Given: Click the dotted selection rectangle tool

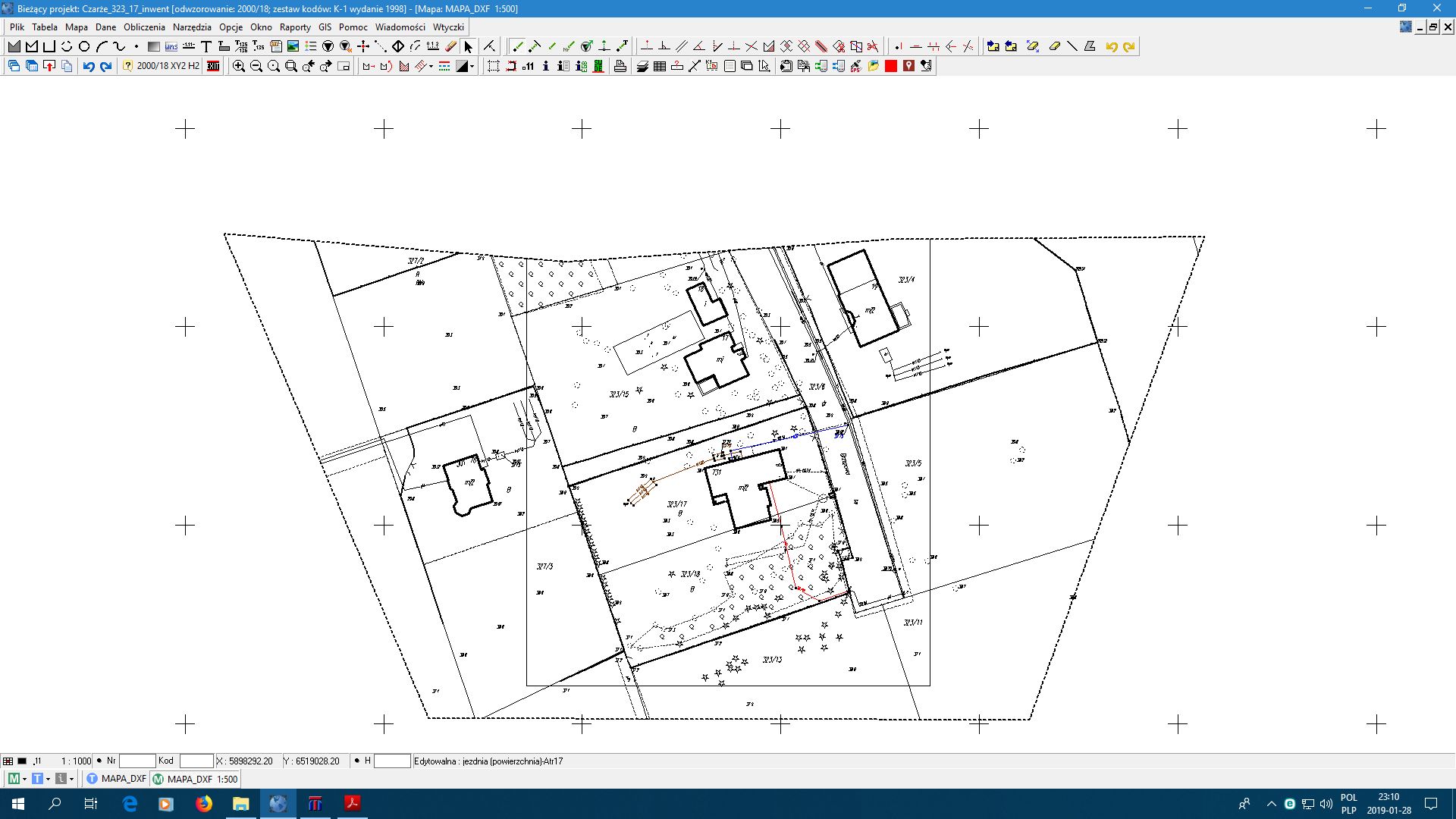Looking at the screenshot, I should click(x=493, y=66).
